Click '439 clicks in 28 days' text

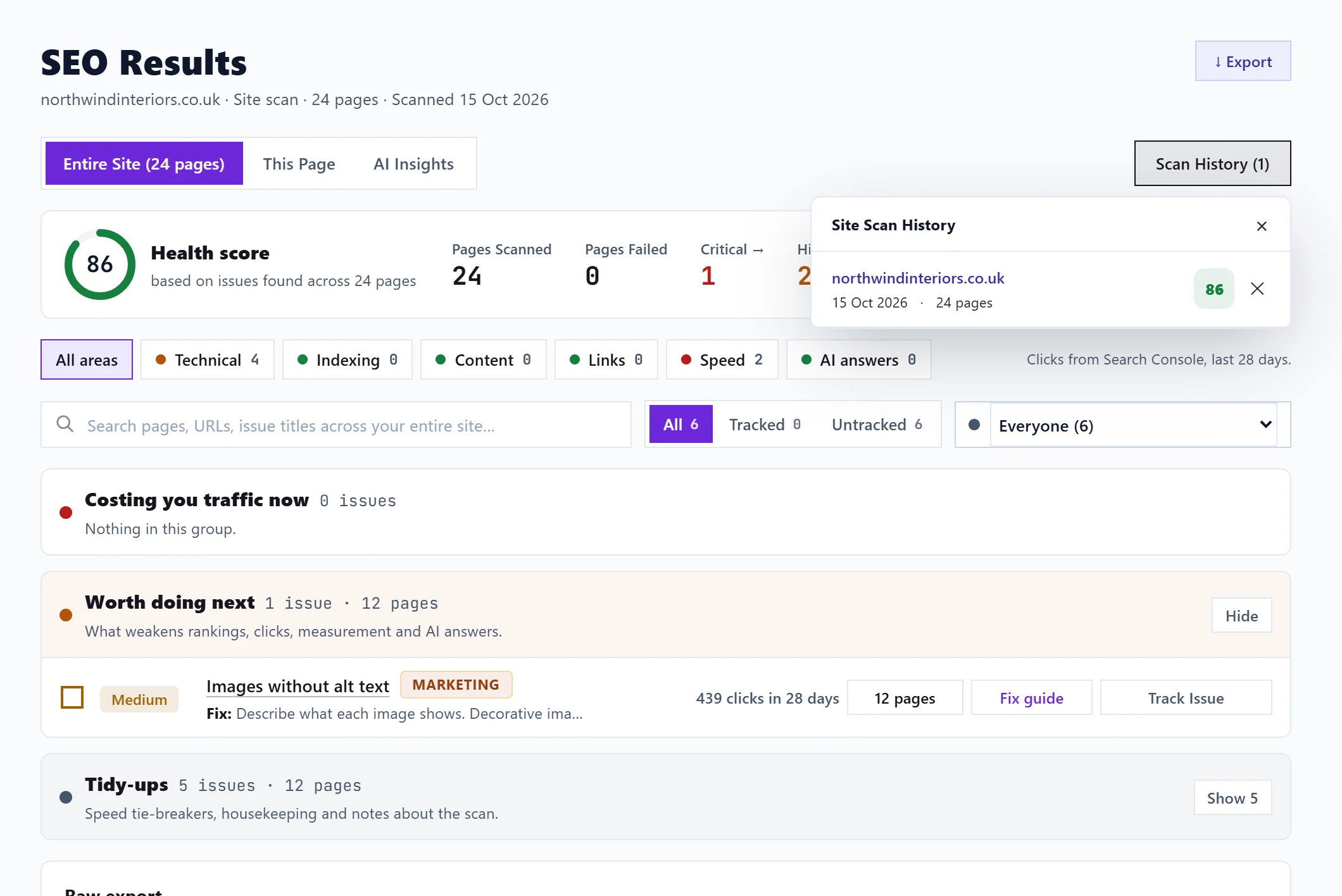[x=767, y=698]
